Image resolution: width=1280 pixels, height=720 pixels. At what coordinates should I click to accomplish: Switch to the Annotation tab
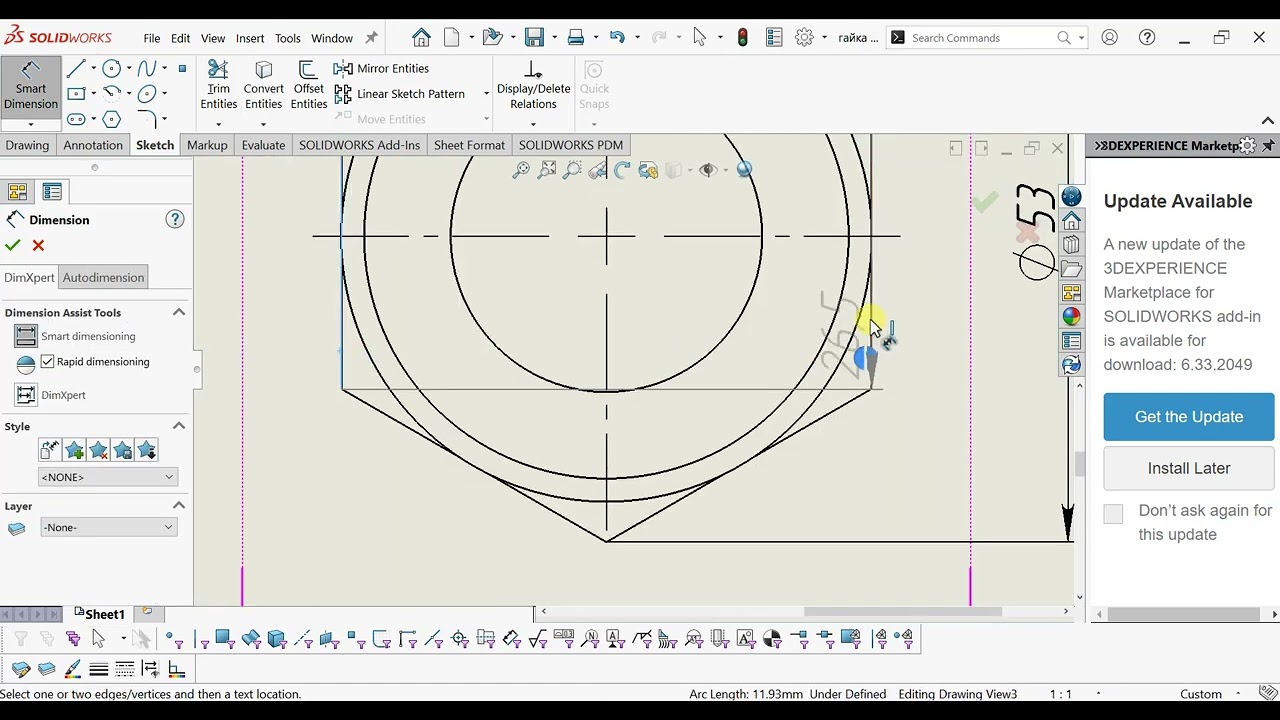[x=93, y=145]
